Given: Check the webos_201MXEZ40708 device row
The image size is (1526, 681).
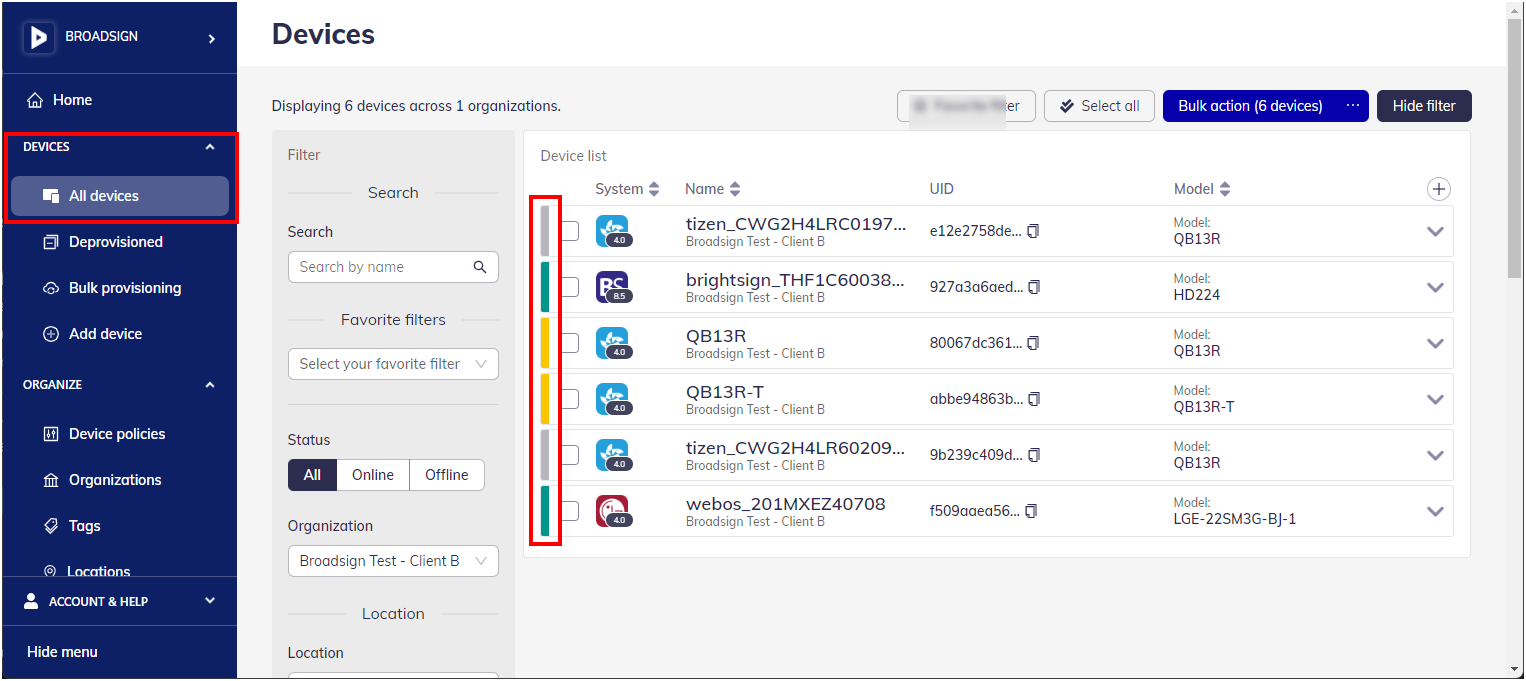Looking at the screenshot, I should 569,511.
